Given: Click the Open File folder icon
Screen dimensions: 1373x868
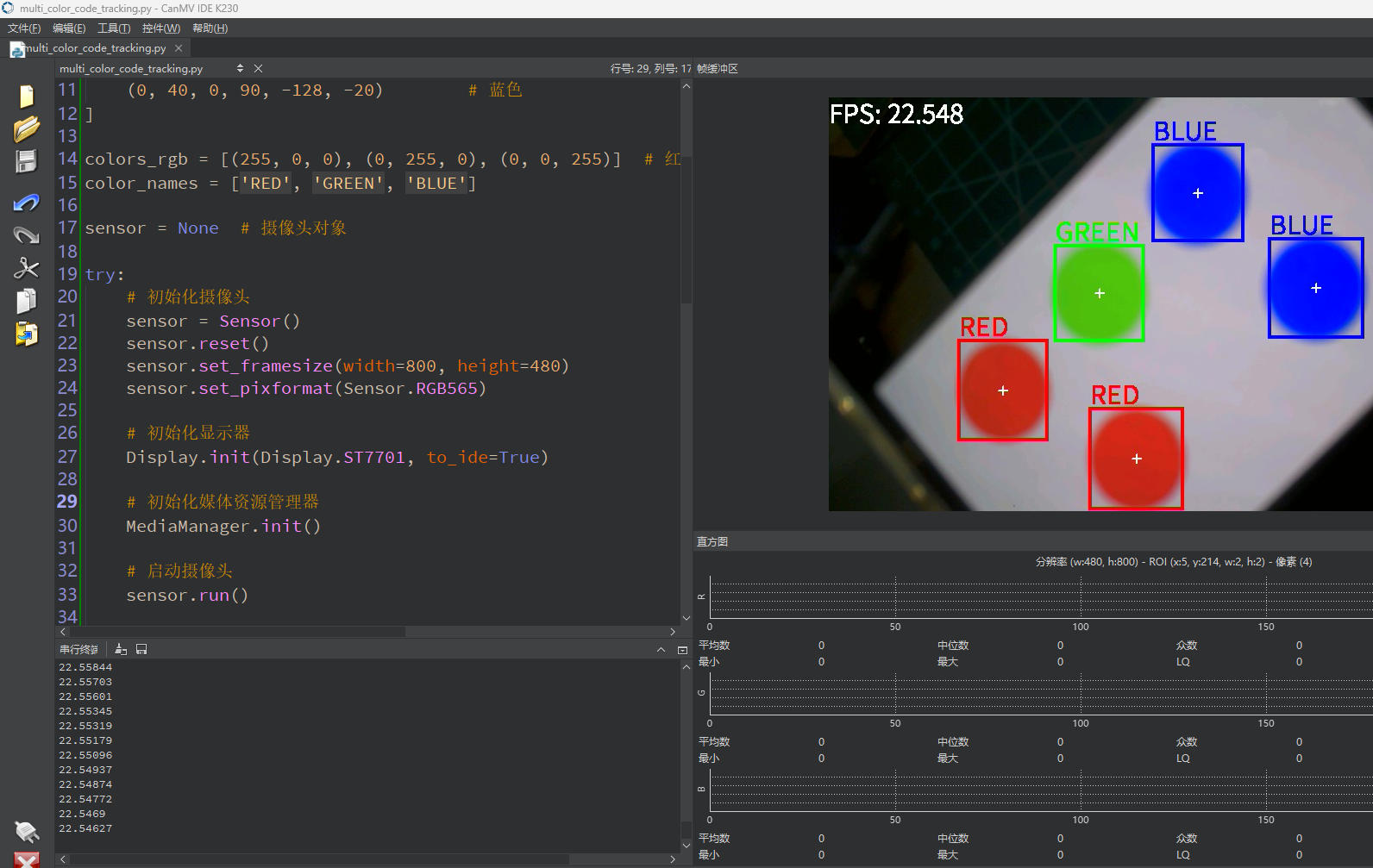Looking at the screenshot, I should [x=26, y=128].
